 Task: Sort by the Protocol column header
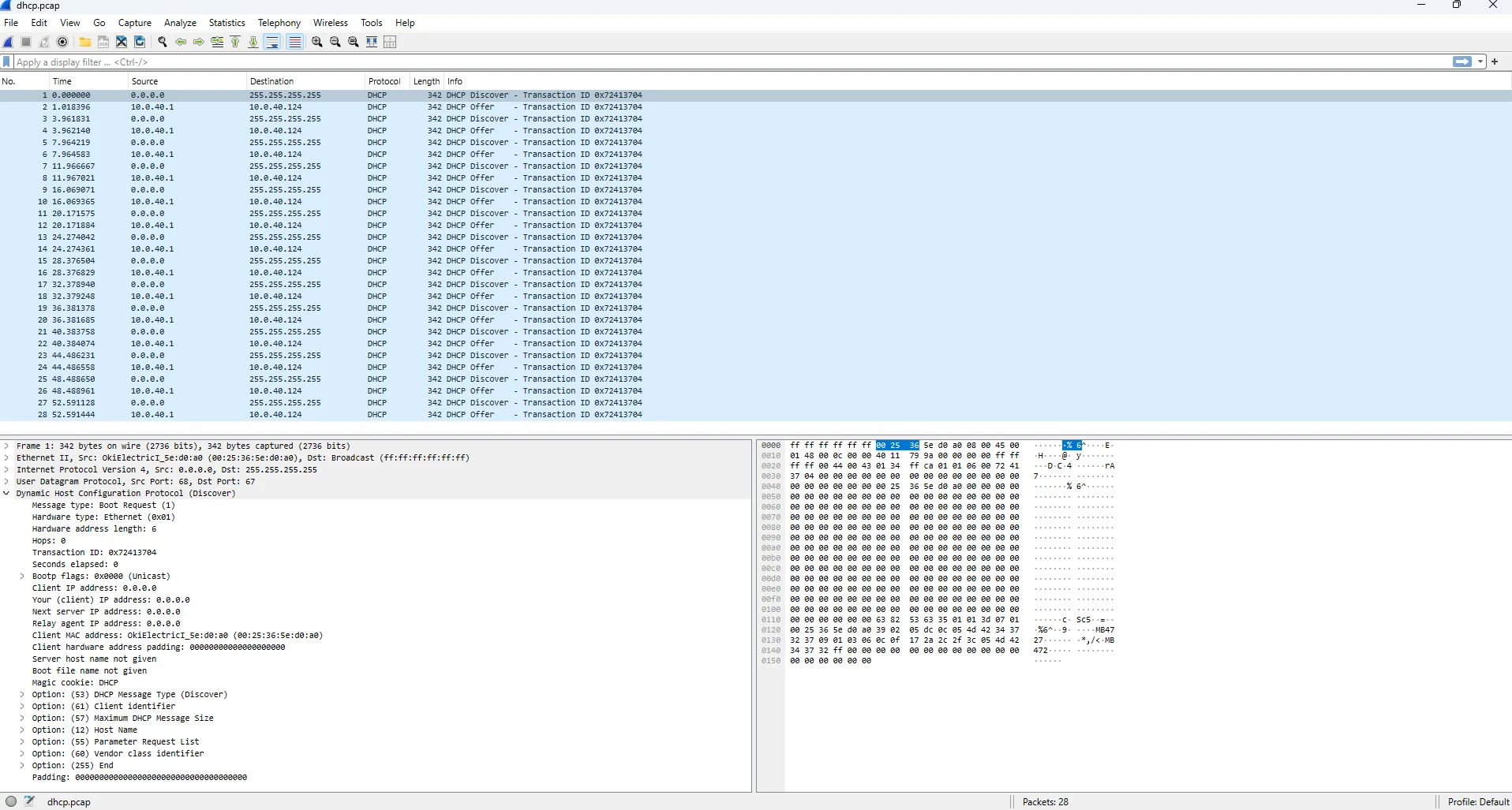click(x=387, y=81)
